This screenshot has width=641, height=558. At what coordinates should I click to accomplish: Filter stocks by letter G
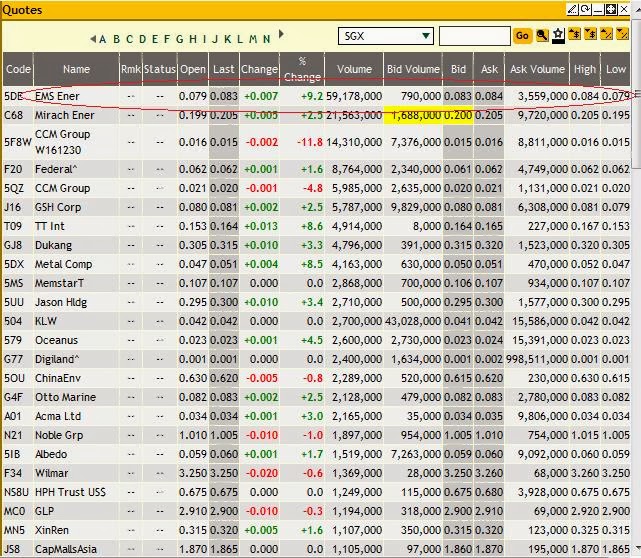coord(179,39)
